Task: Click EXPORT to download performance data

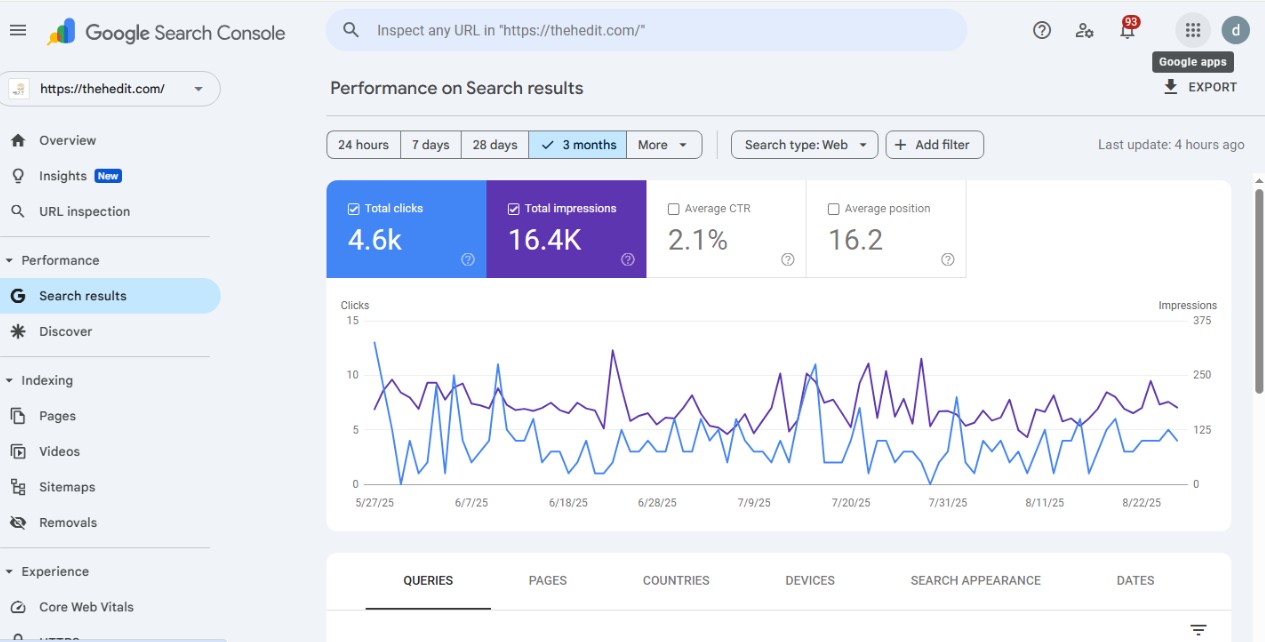Action: coord(1201,87)
